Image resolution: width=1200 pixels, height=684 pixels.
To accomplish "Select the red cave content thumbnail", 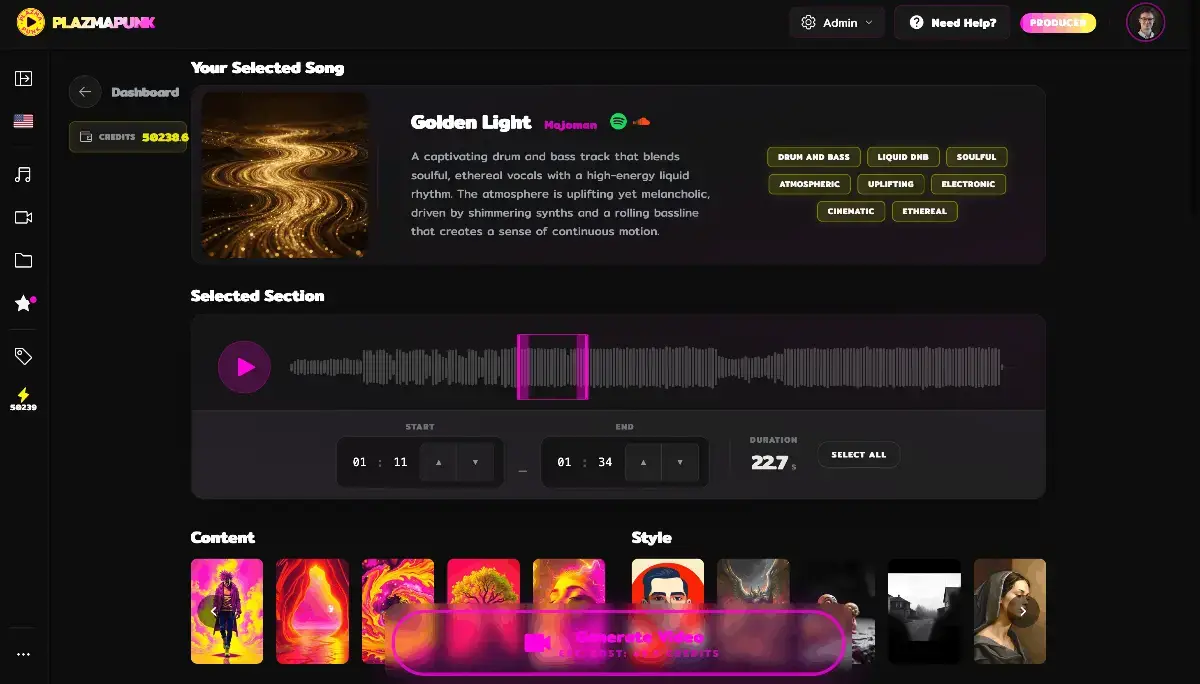I will click(x=313, y=611).
